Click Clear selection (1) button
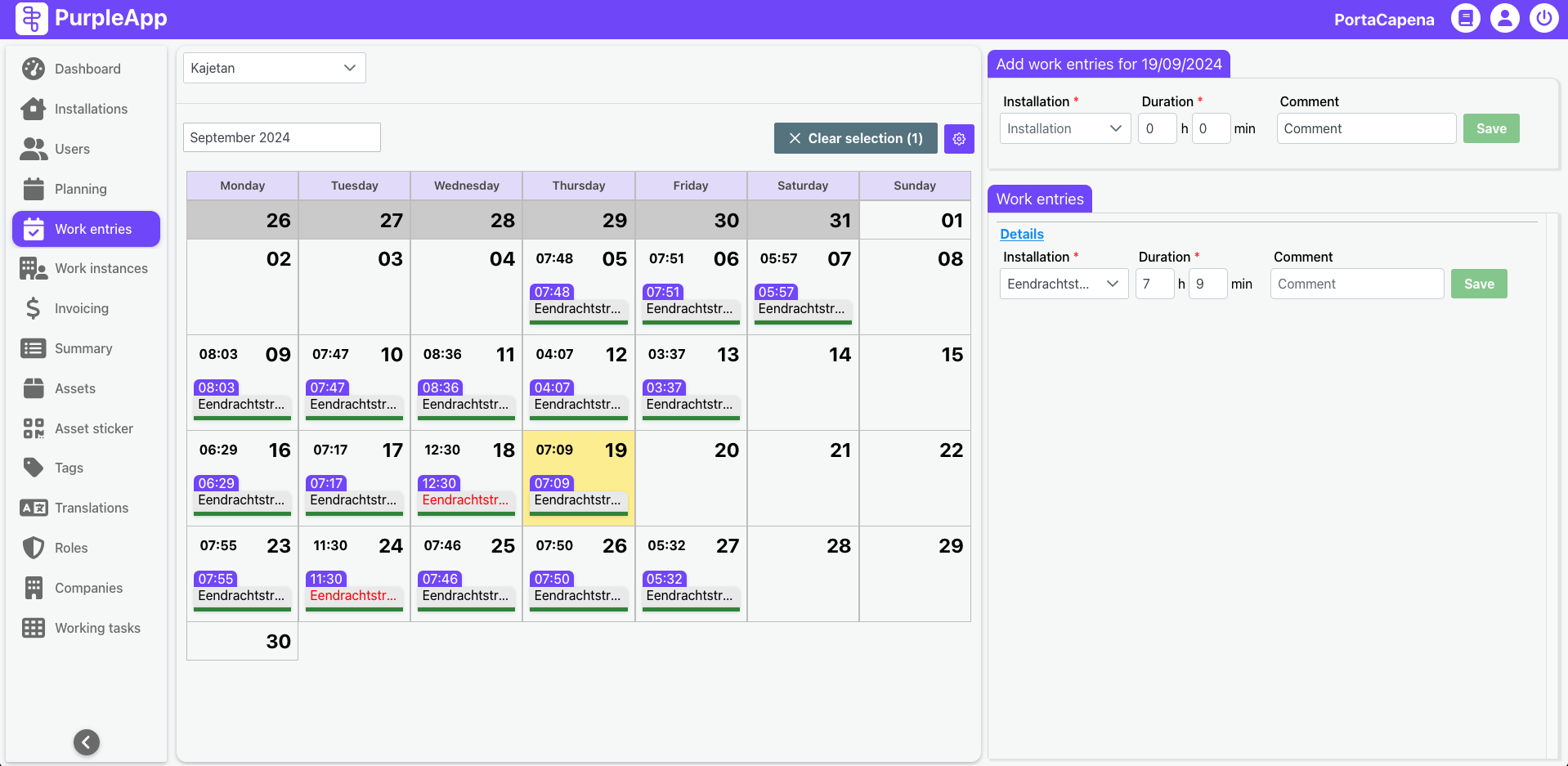The image size is (1568, 766). click(x=856, y=139)
